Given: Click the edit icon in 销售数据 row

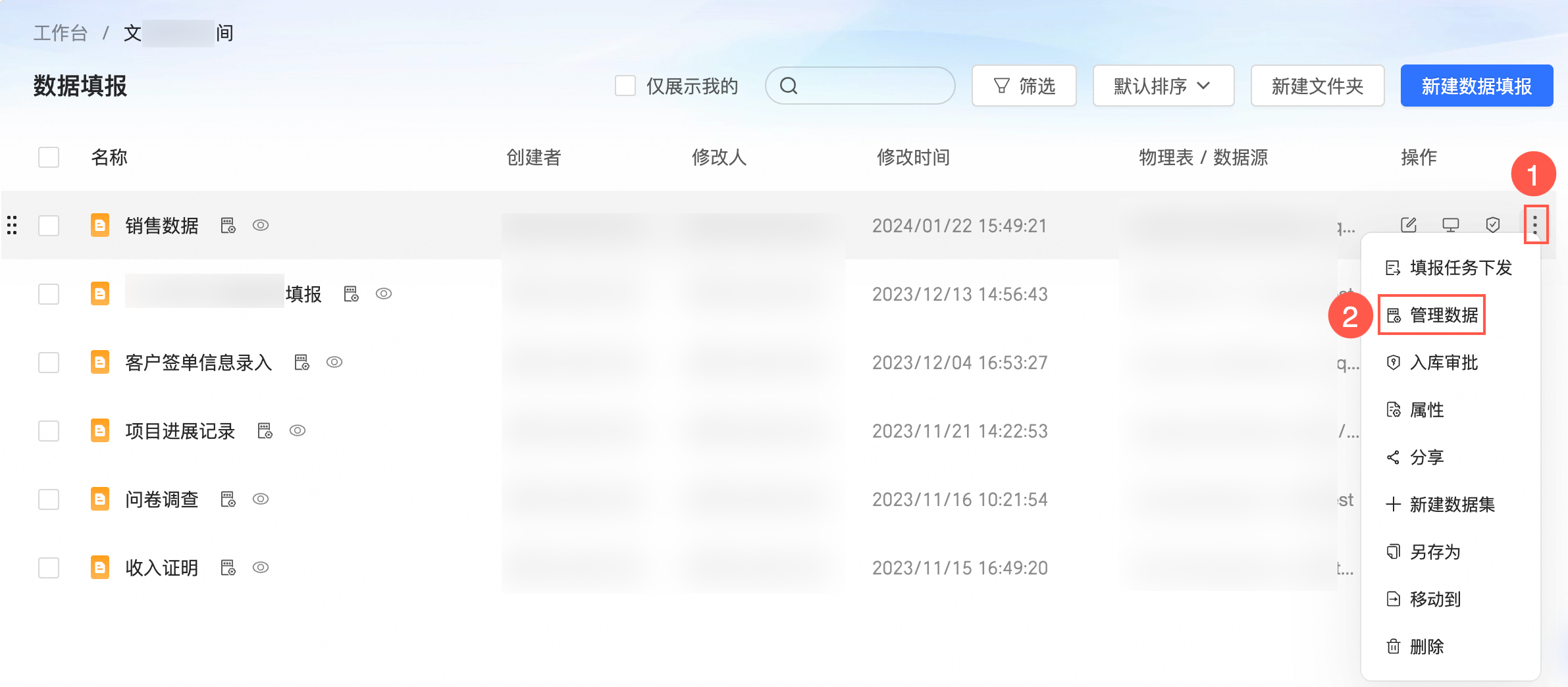Looking at the screenshot, I should tap(1409, 225).
